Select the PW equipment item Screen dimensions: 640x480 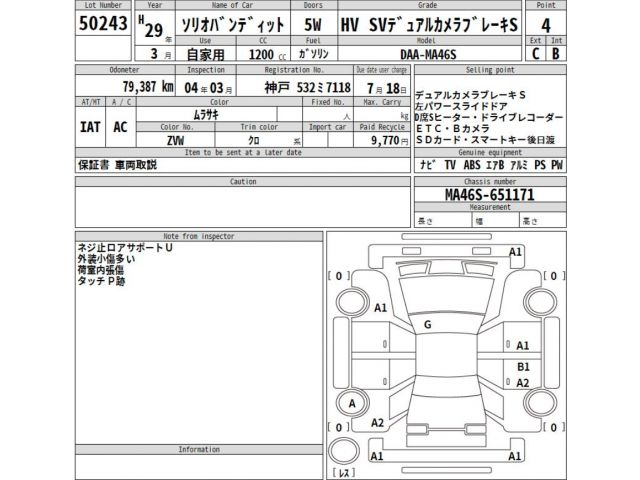point(557,165)
